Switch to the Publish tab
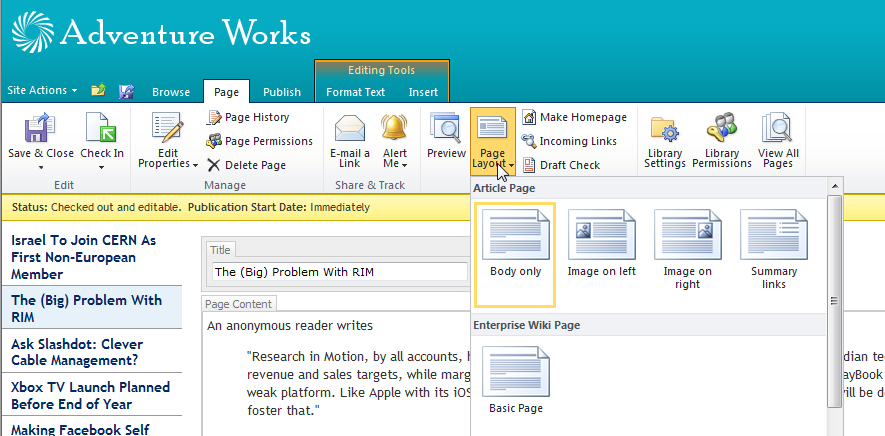The image size is (885, 436). (282, 92)
